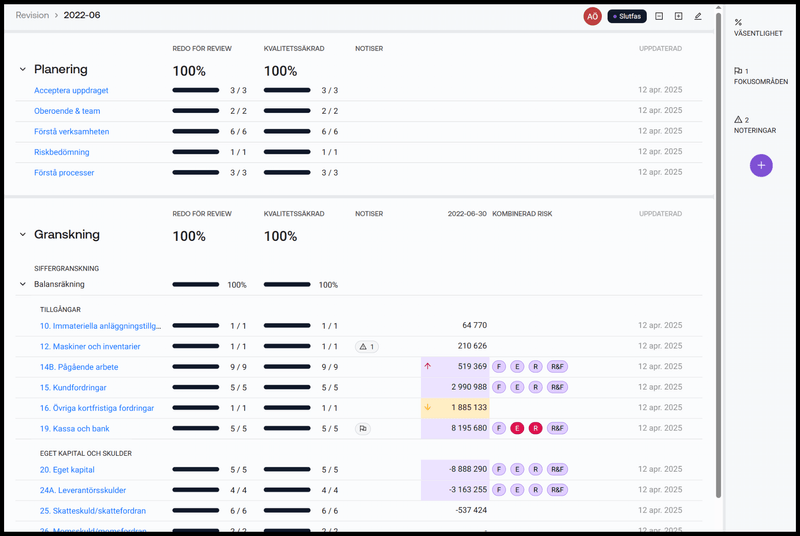Open 16. Övriga kortfristiga fordringar
Image resolution: width=800 pixels, height=536 pixels.
point(96,408)
